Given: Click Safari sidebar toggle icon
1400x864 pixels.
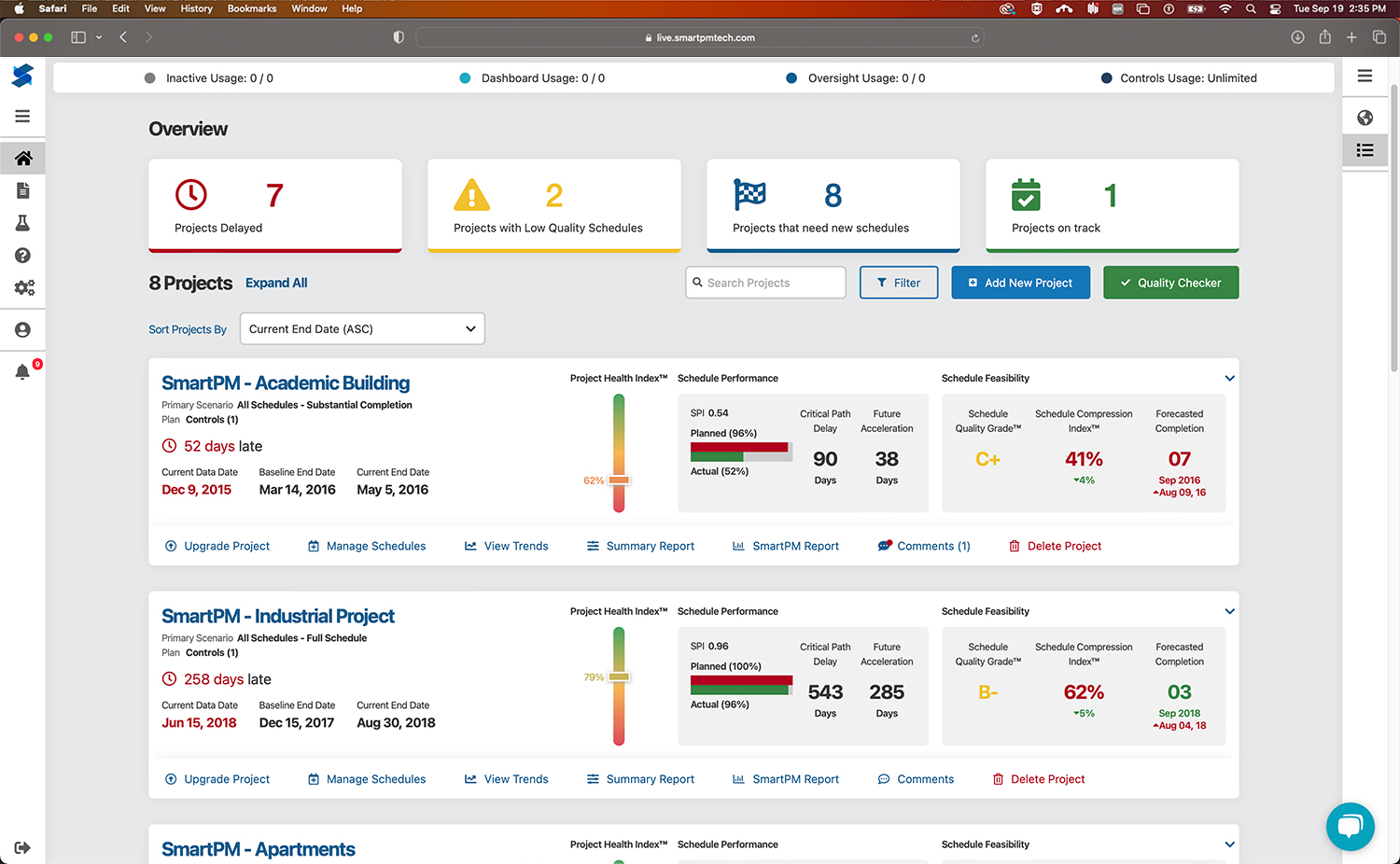Looking at the screenshot, I should click(78, 37).
